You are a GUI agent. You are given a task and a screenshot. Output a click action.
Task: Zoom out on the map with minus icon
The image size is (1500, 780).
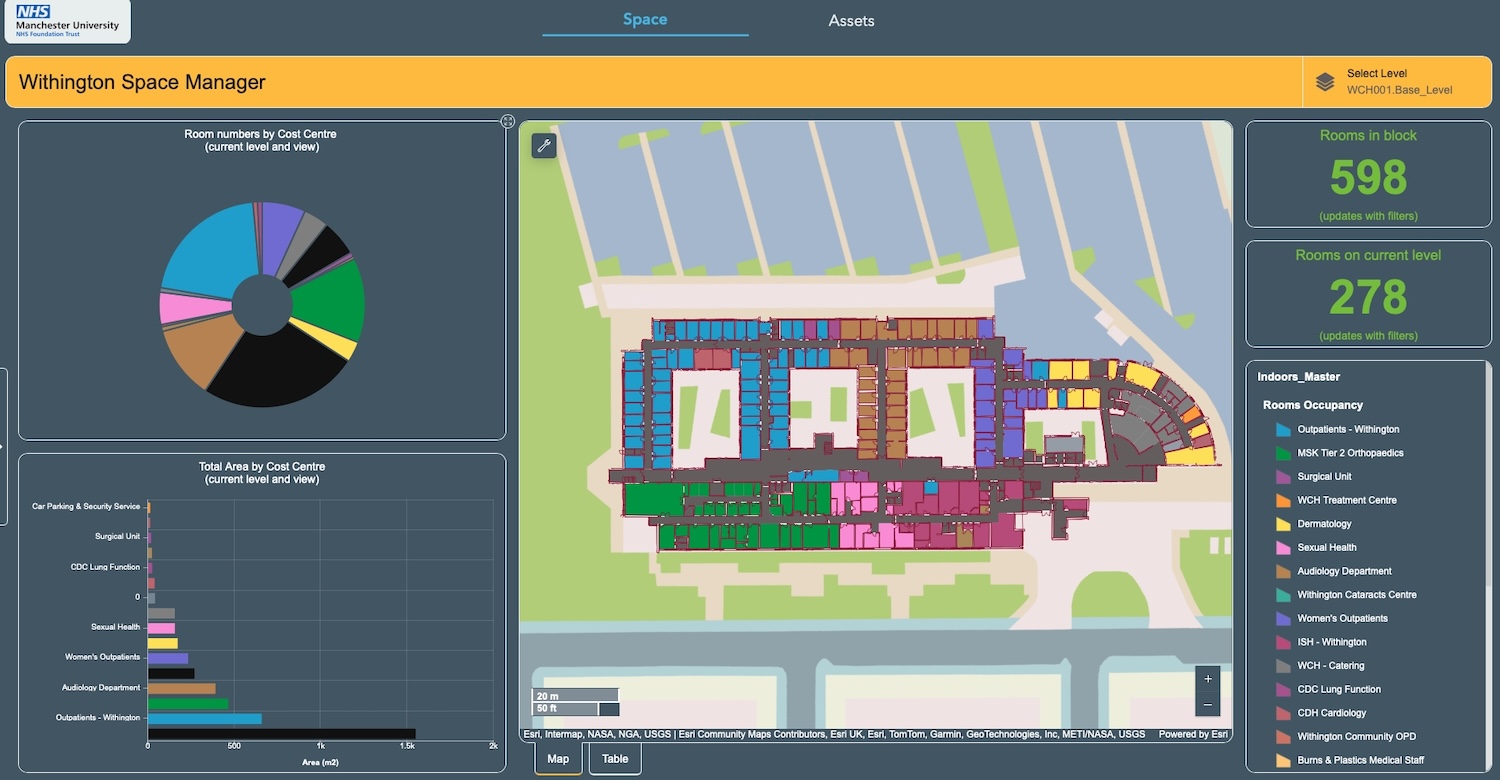coord(1208,704)
